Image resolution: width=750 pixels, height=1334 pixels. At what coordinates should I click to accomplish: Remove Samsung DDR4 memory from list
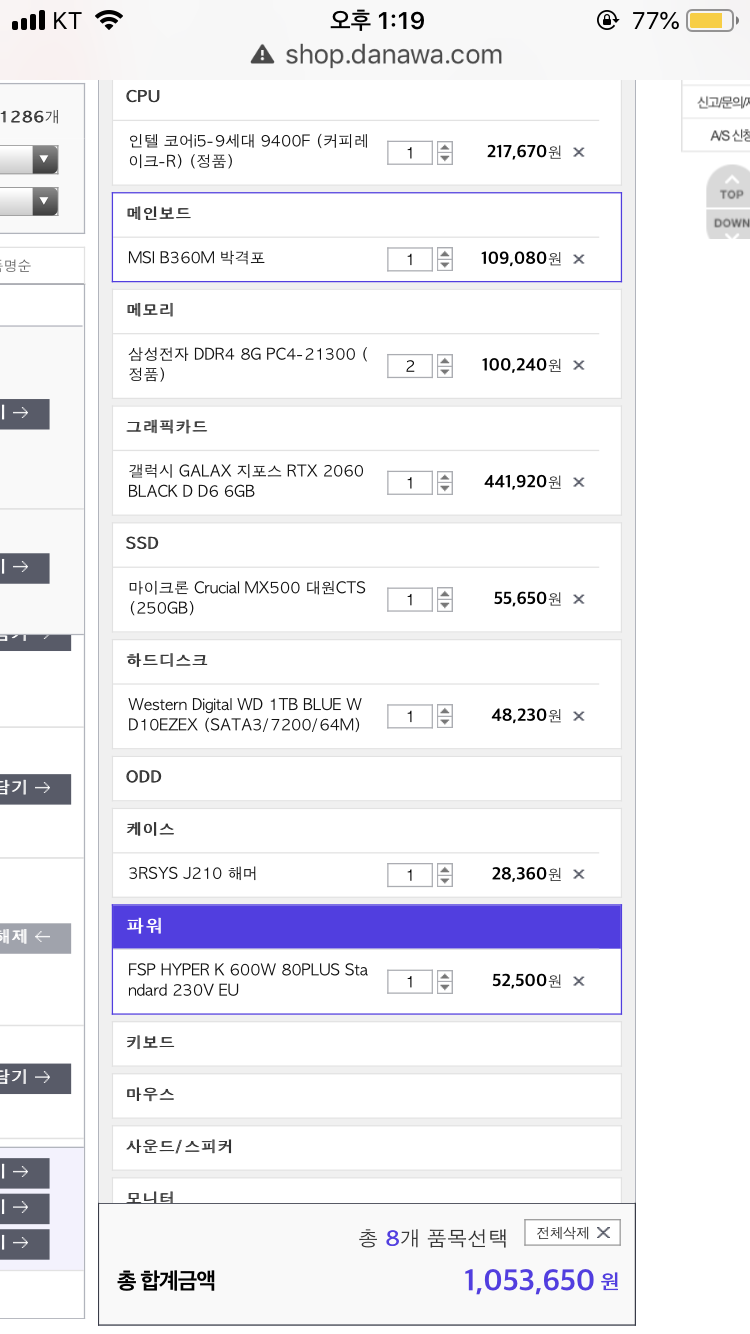tap(578, 365)
